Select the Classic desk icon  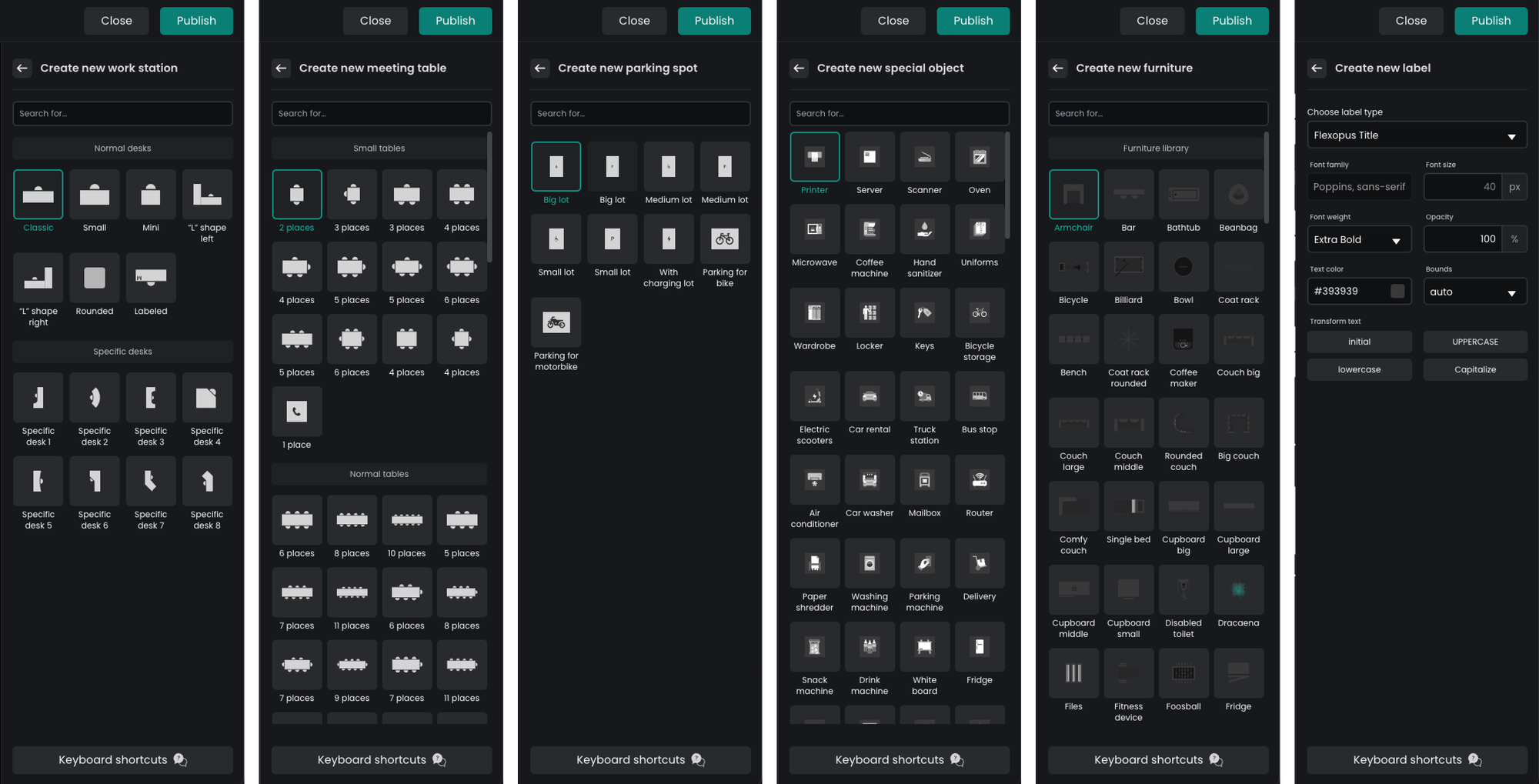point(38,195)
